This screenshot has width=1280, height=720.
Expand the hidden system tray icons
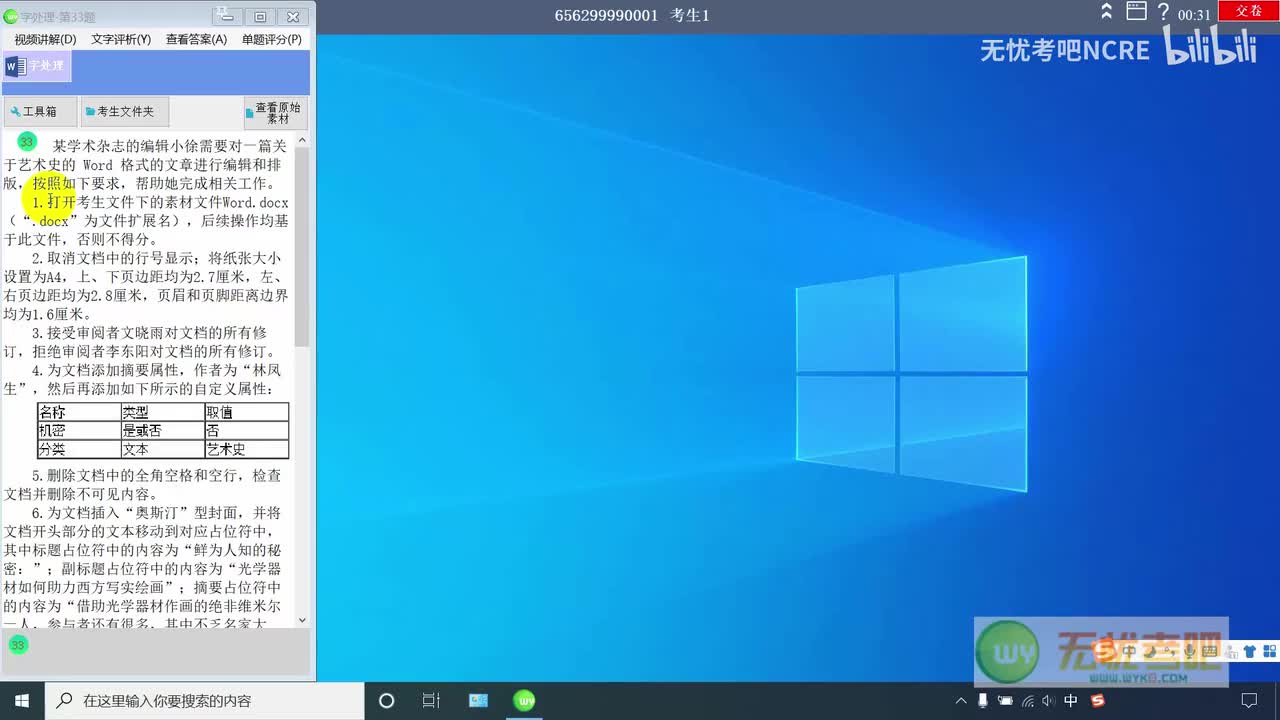click(x=961, y=701)
